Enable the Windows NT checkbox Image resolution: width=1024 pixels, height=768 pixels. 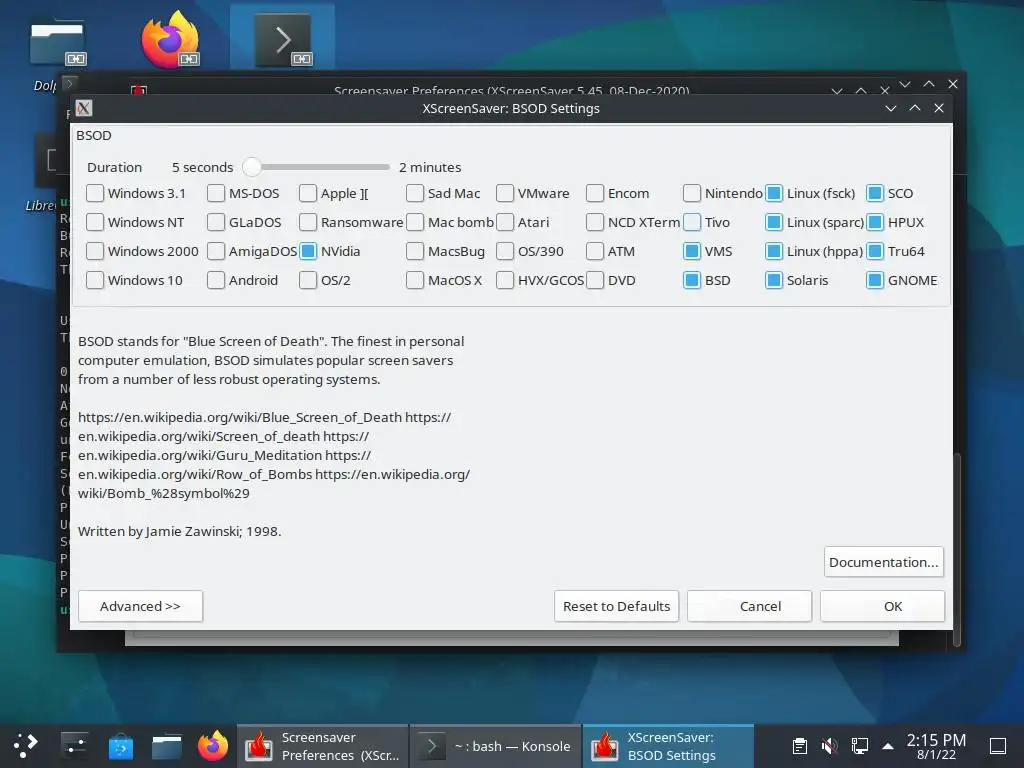pyautogui.click(x=95, y=222)
